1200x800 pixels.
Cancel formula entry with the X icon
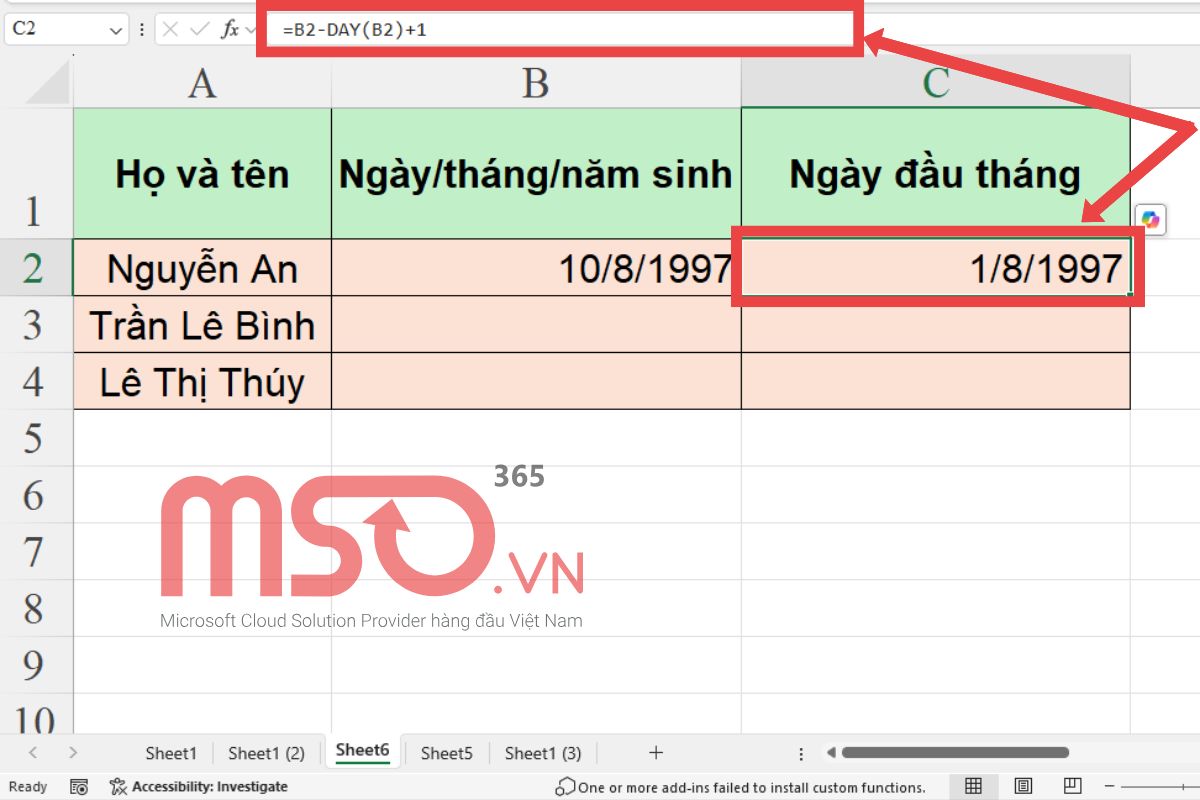170,30
